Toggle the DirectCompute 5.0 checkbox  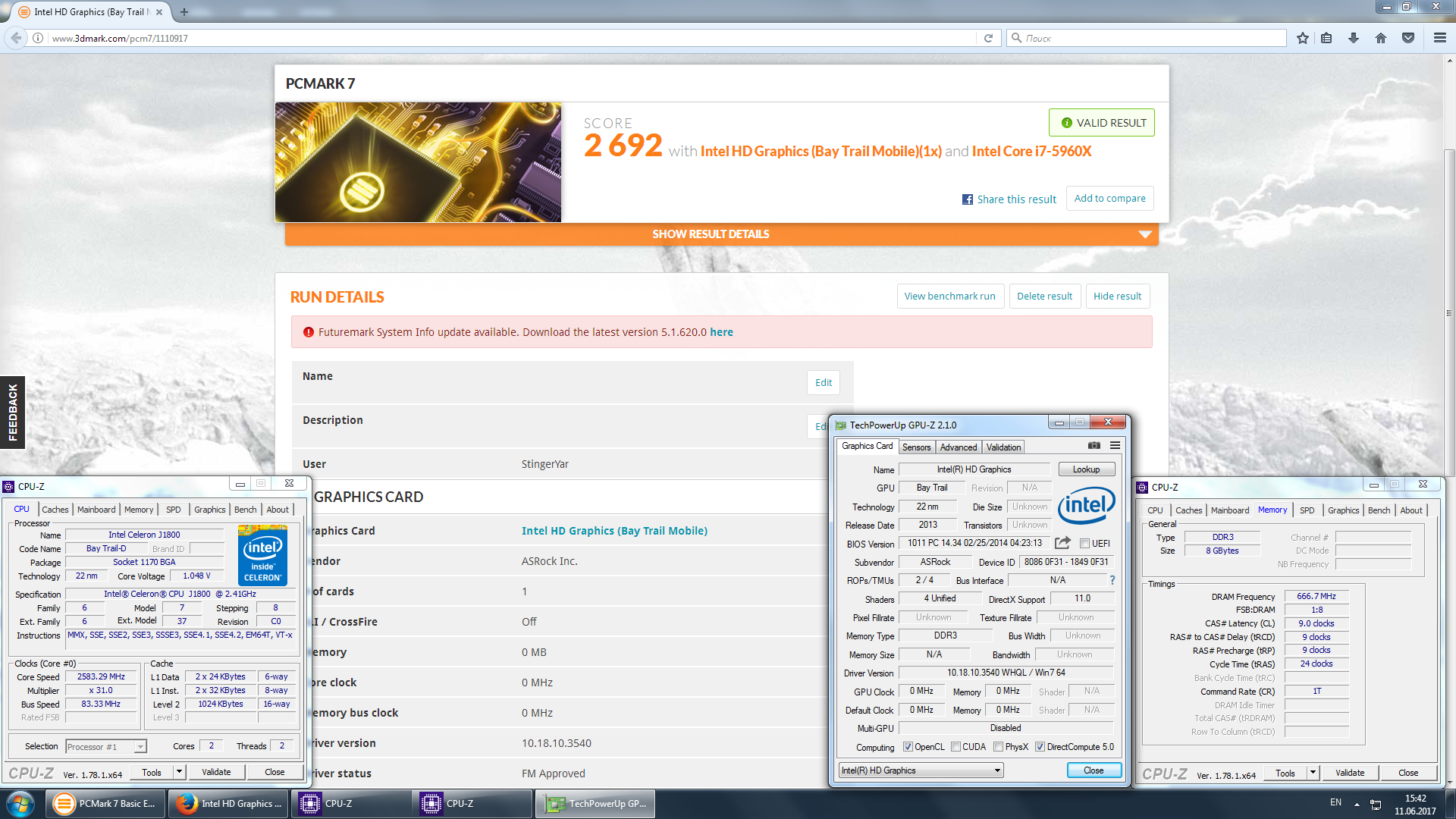point(1040,747)
